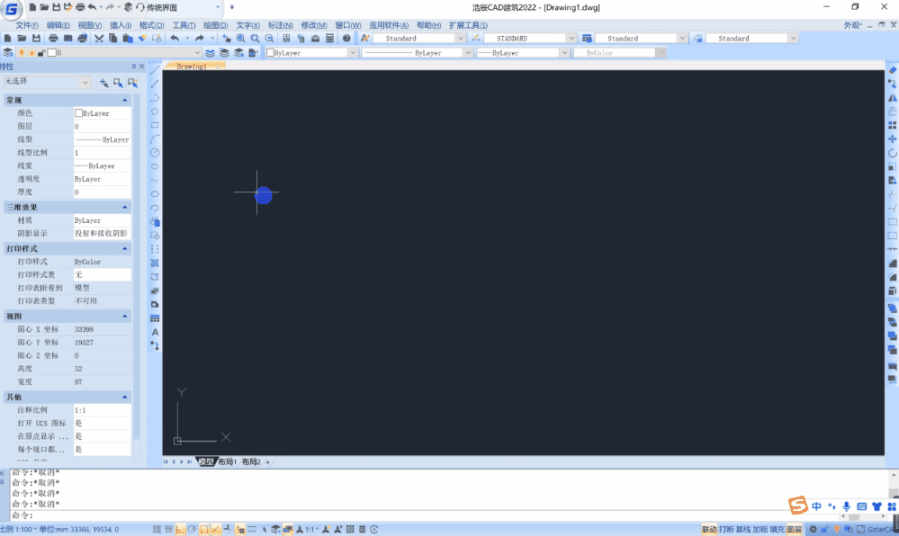Viewport: 899px width, 536px height.
Task: Toggle snap mode in status bar
Action: [157, 529]
